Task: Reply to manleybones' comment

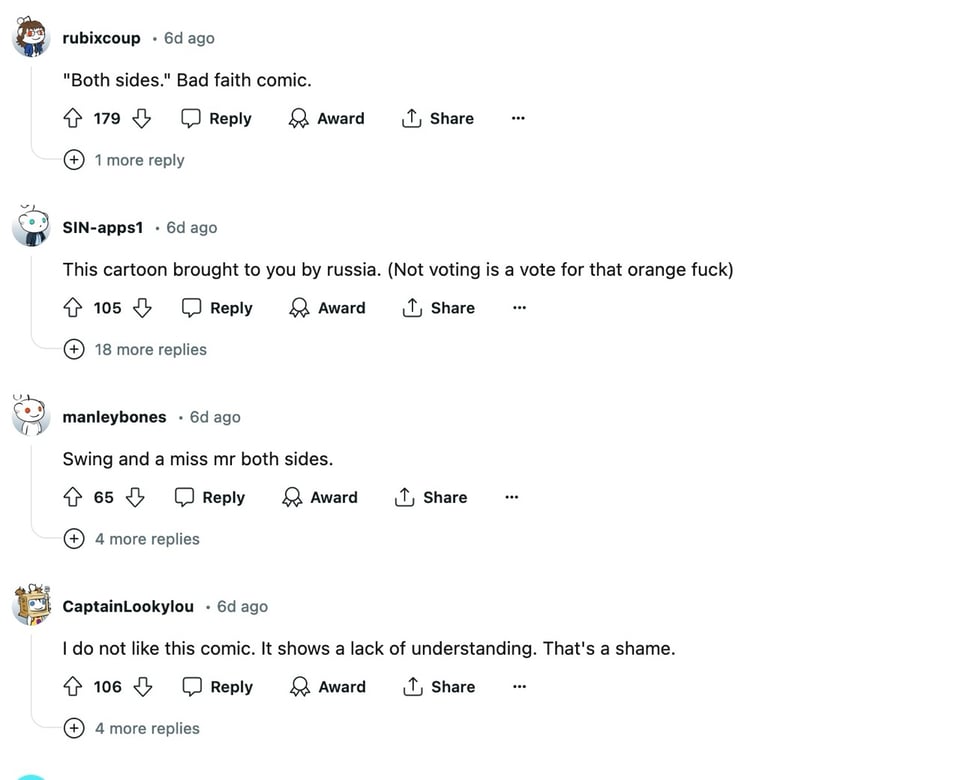Action: 210,497
